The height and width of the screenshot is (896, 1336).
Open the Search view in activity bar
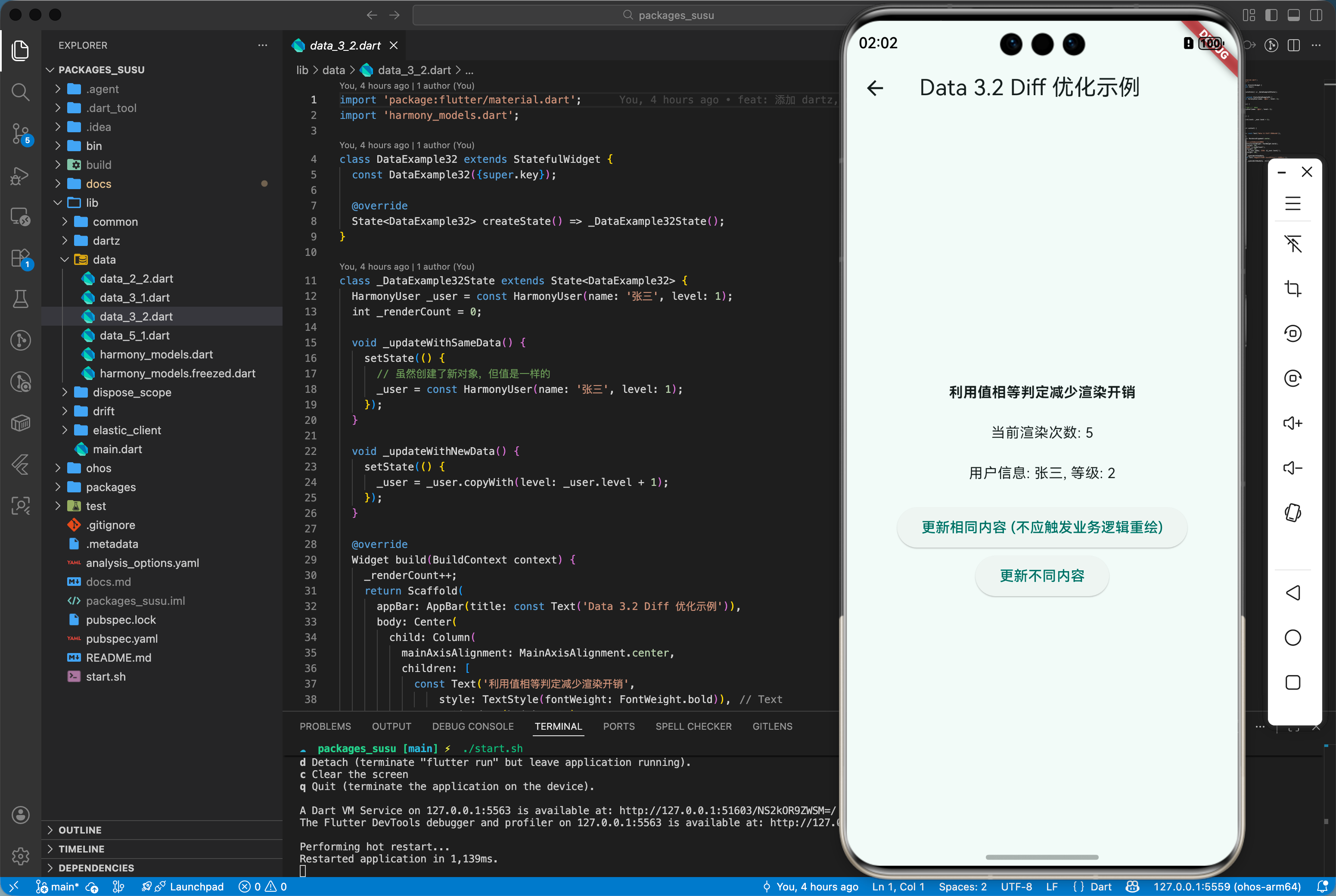pyautogui.click(x=21, y=91)
